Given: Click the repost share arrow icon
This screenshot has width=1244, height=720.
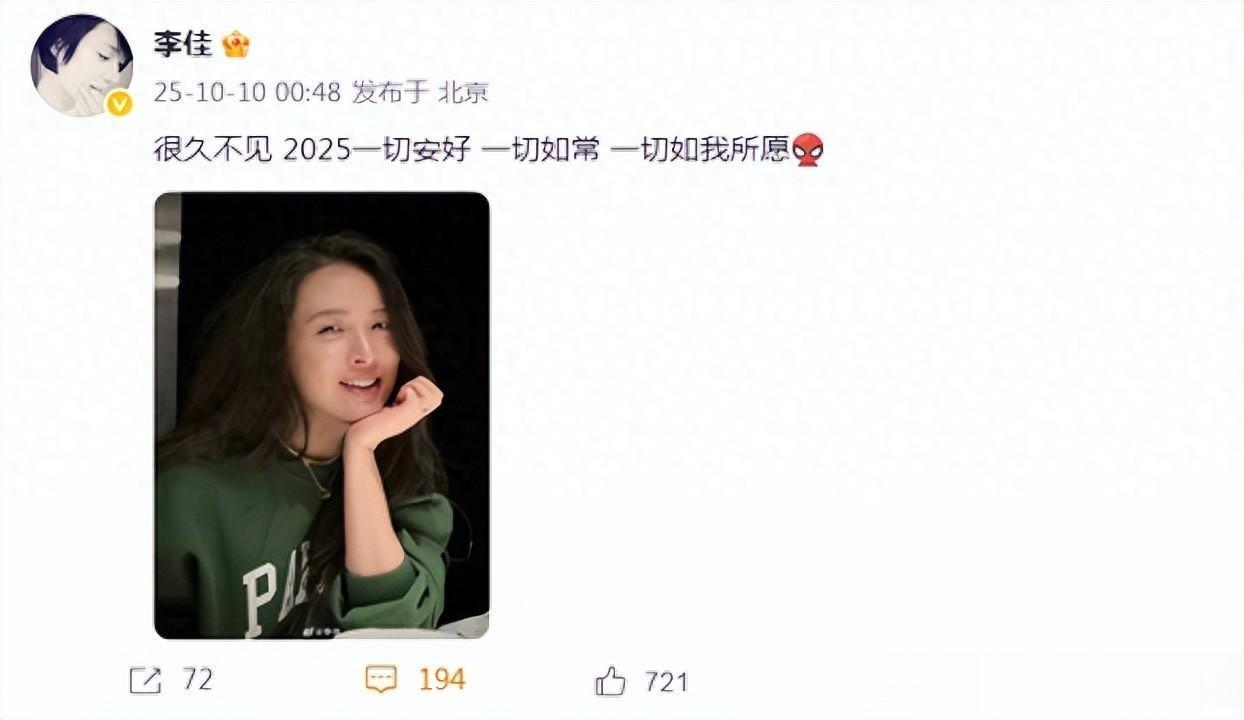Looking at the screenshot, I should tap(146, 681).
